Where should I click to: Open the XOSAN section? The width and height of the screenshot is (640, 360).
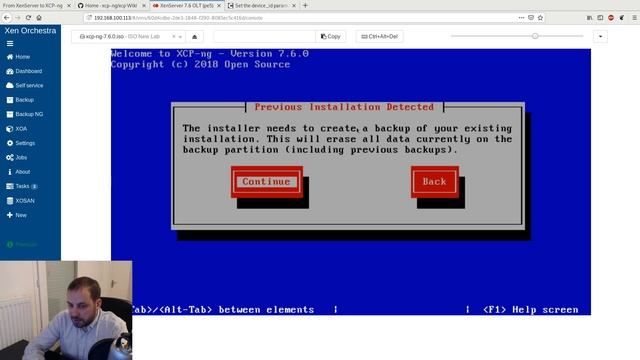[20, 200]
